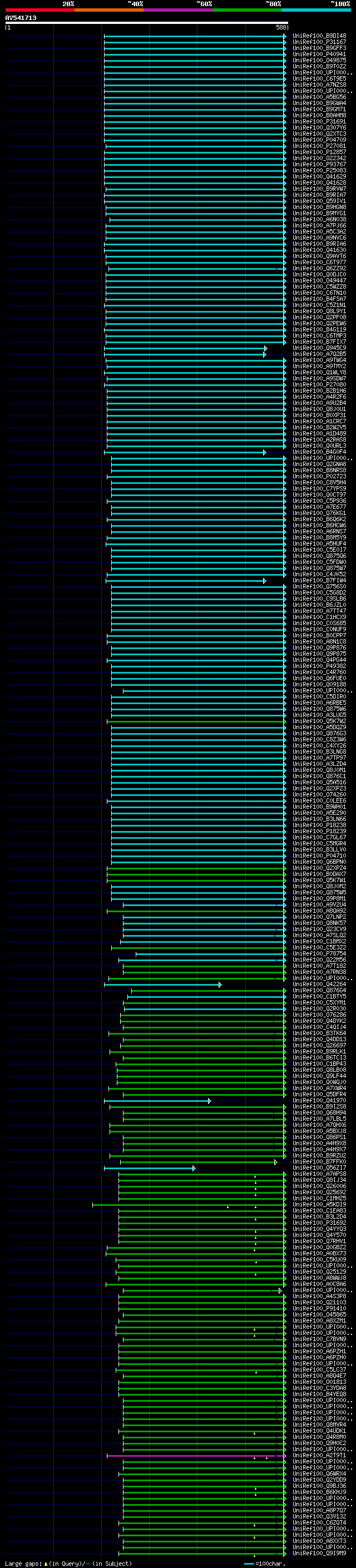Select the UniRef100_P04710 label

(x=319, y=856)
